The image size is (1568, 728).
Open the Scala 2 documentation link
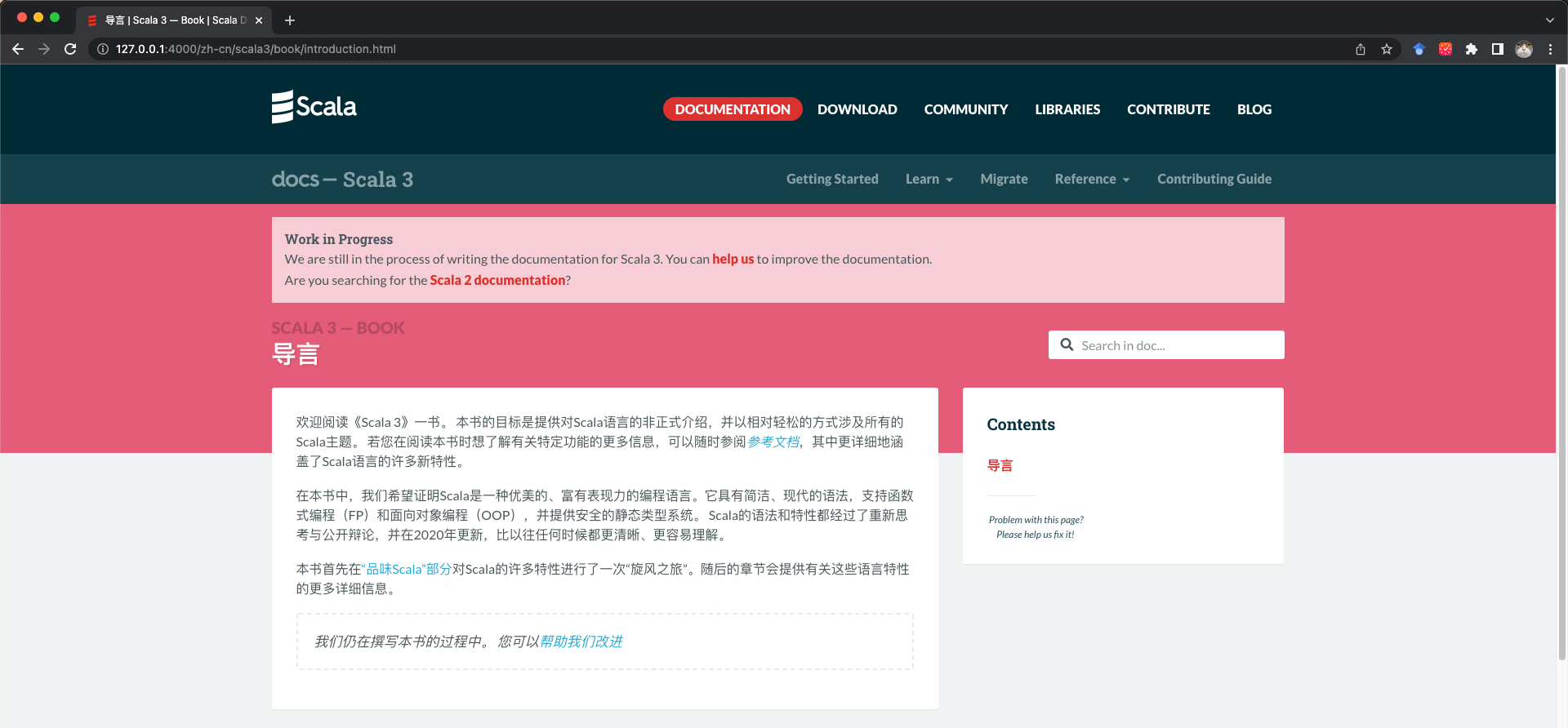tap(497, 280)
